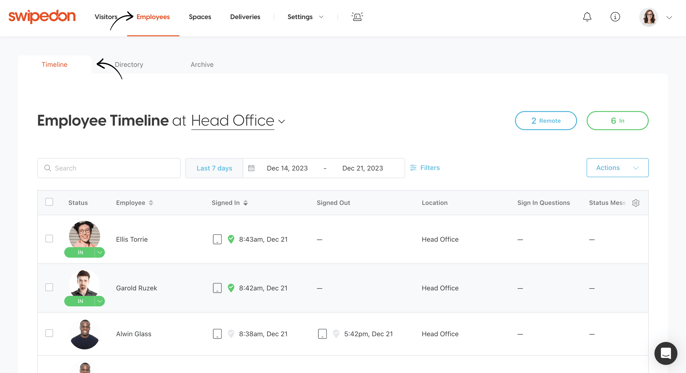Click the 2 Remote button

(546, 121)
